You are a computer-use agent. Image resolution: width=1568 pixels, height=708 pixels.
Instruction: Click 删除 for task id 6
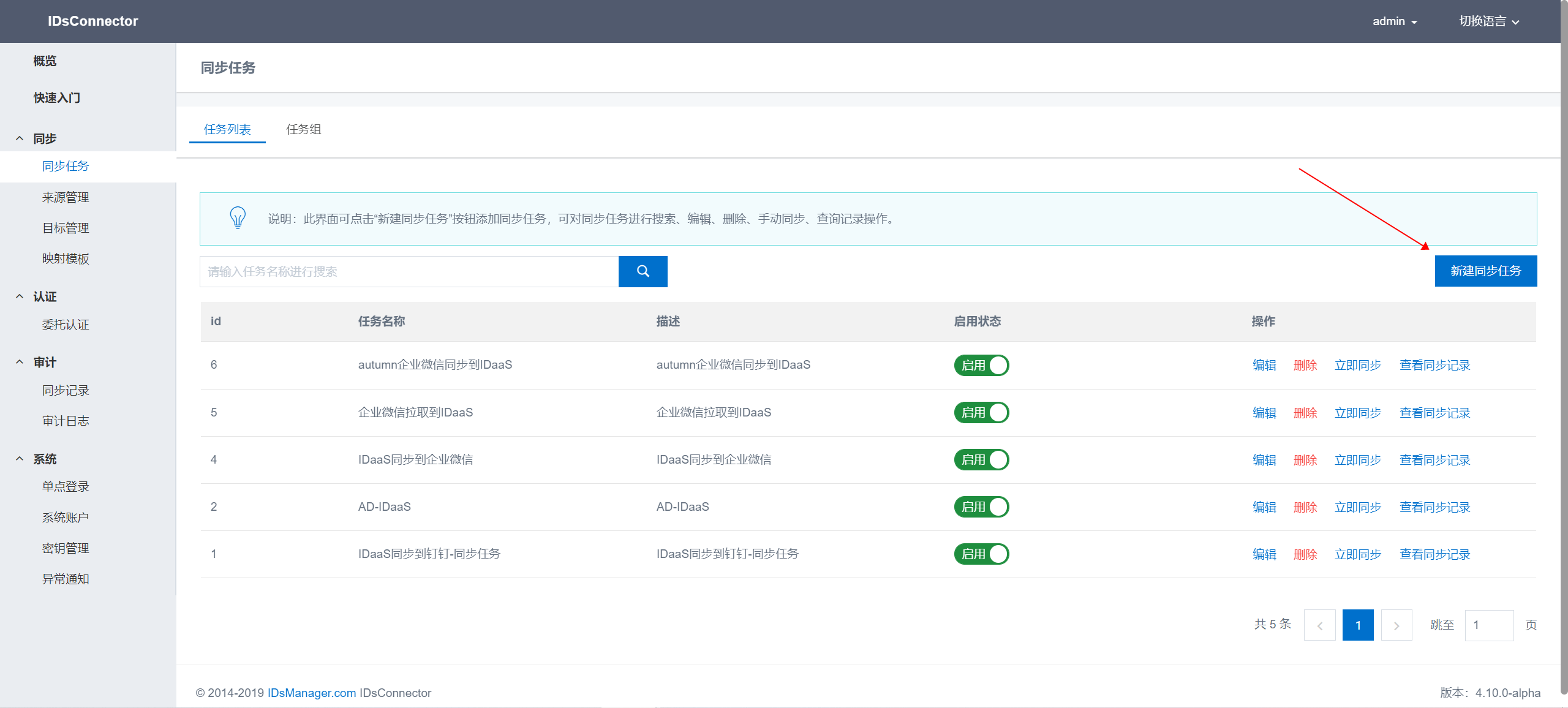click(1305, 365)
